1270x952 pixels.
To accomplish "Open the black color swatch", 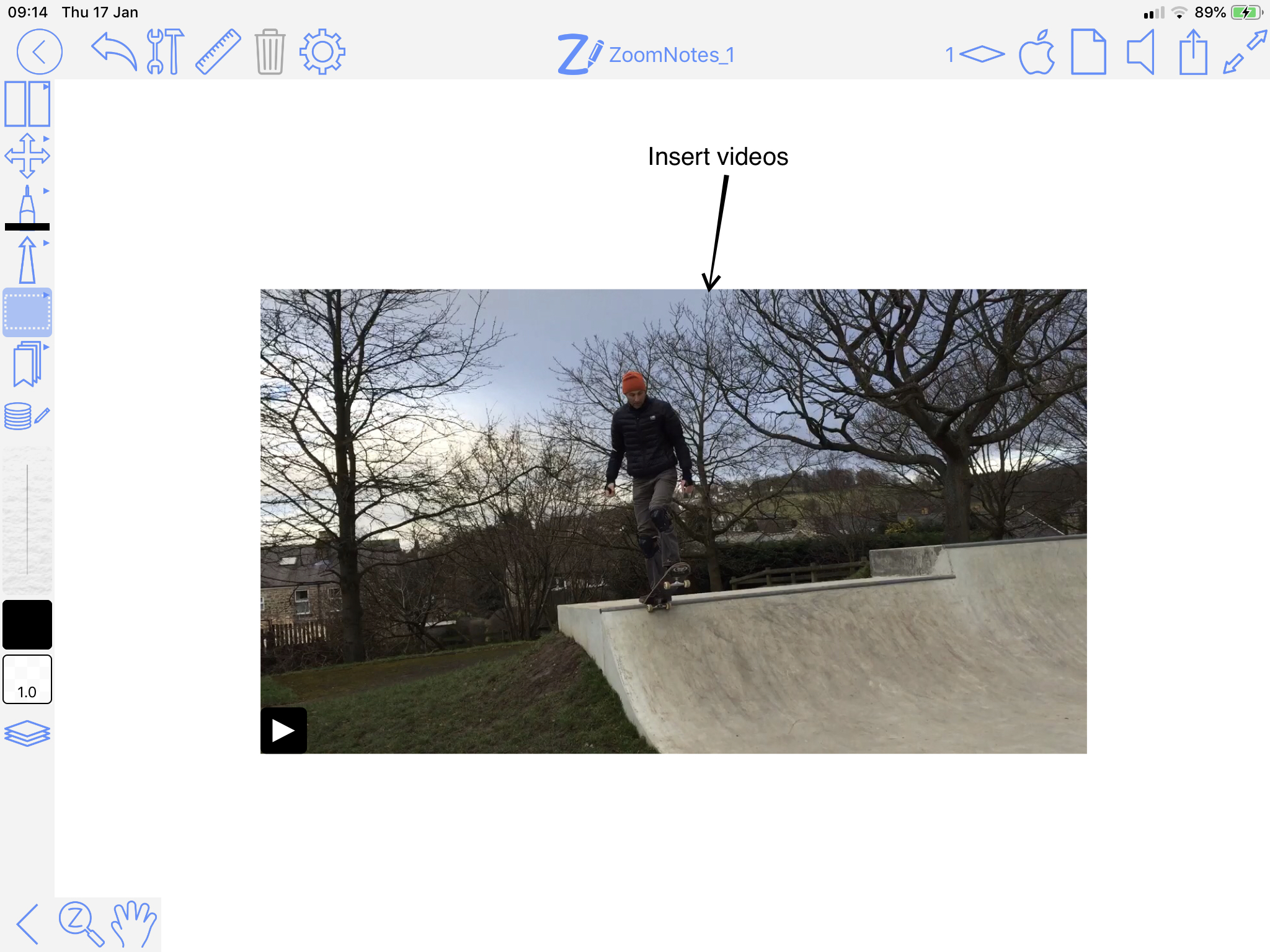I will [x=27, y=624].
